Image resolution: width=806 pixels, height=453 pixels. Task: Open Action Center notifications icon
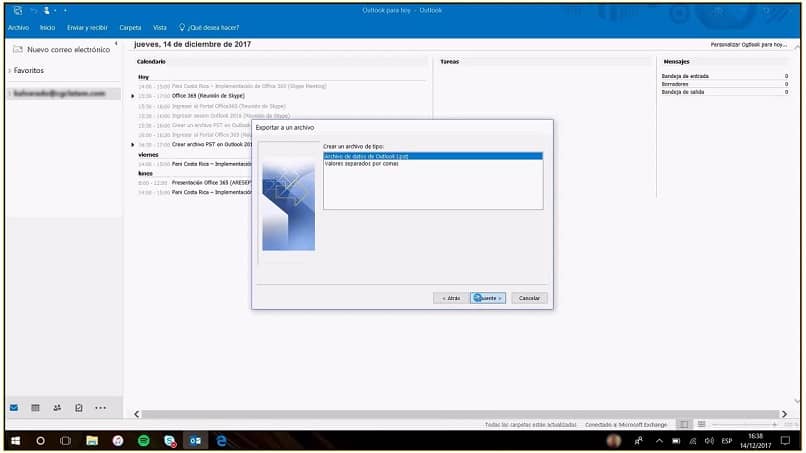point(785,441)
